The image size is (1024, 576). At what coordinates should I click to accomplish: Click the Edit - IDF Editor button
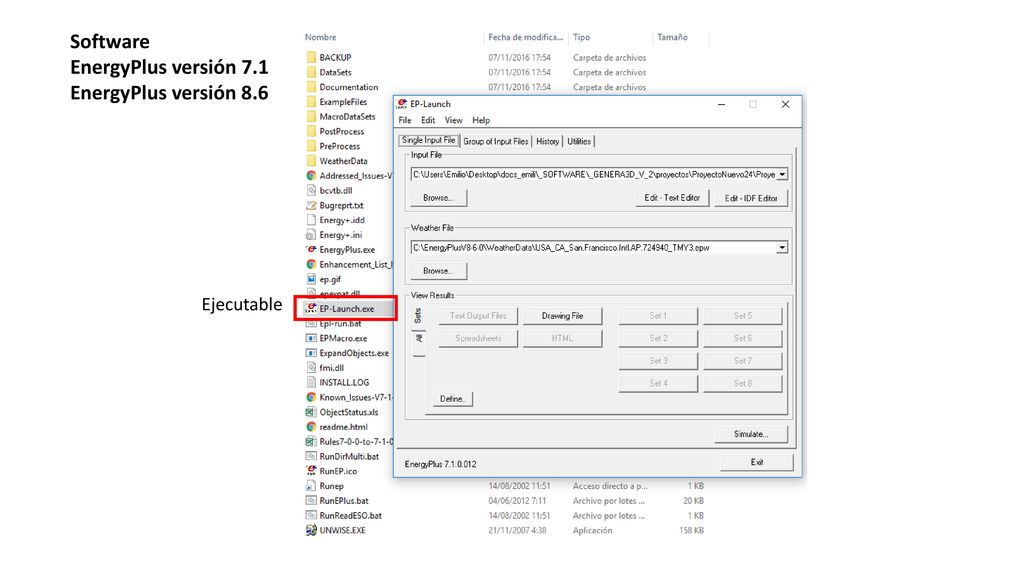[751, 198]
